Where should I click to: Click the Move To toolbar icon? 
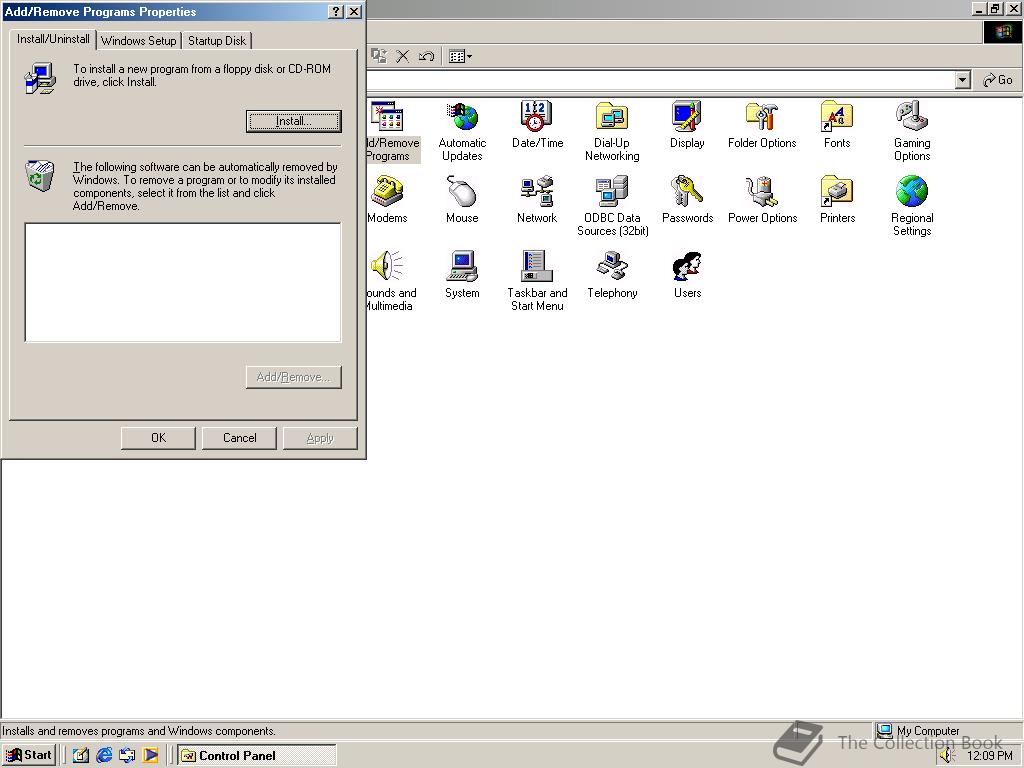(379, 56)
